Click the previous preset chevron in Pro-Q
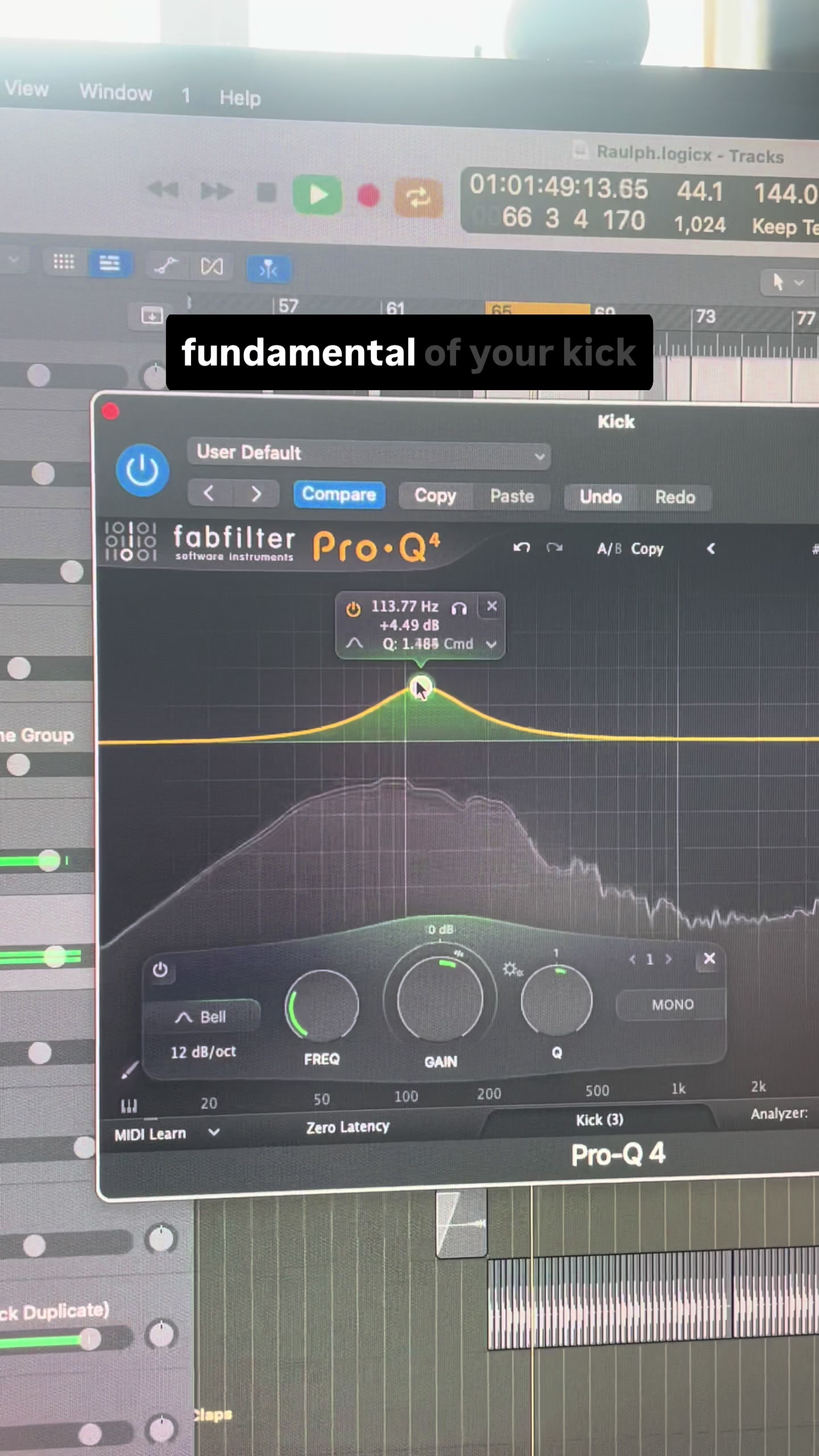 pos(710,549)
